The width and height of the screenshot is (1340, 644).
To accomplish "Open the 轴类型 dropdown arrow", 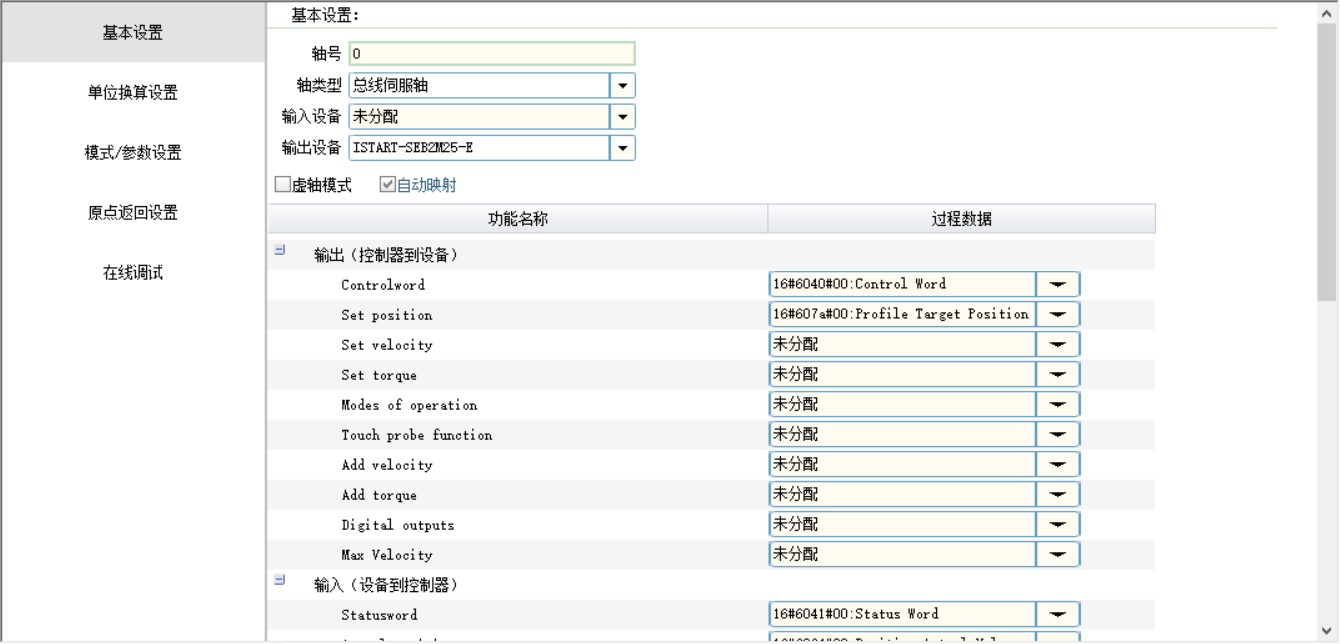I will (x=623, y=86).
